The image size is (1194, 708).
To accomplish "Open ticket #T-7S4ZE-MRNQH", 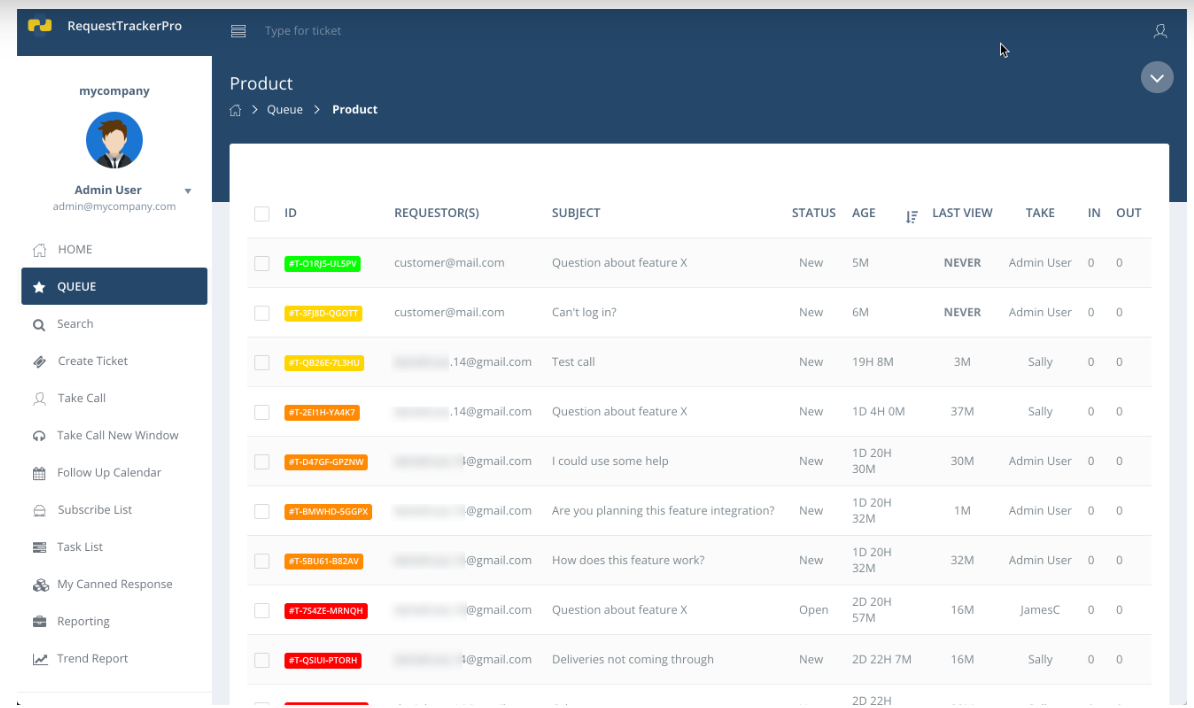I will tap(326, 610).
